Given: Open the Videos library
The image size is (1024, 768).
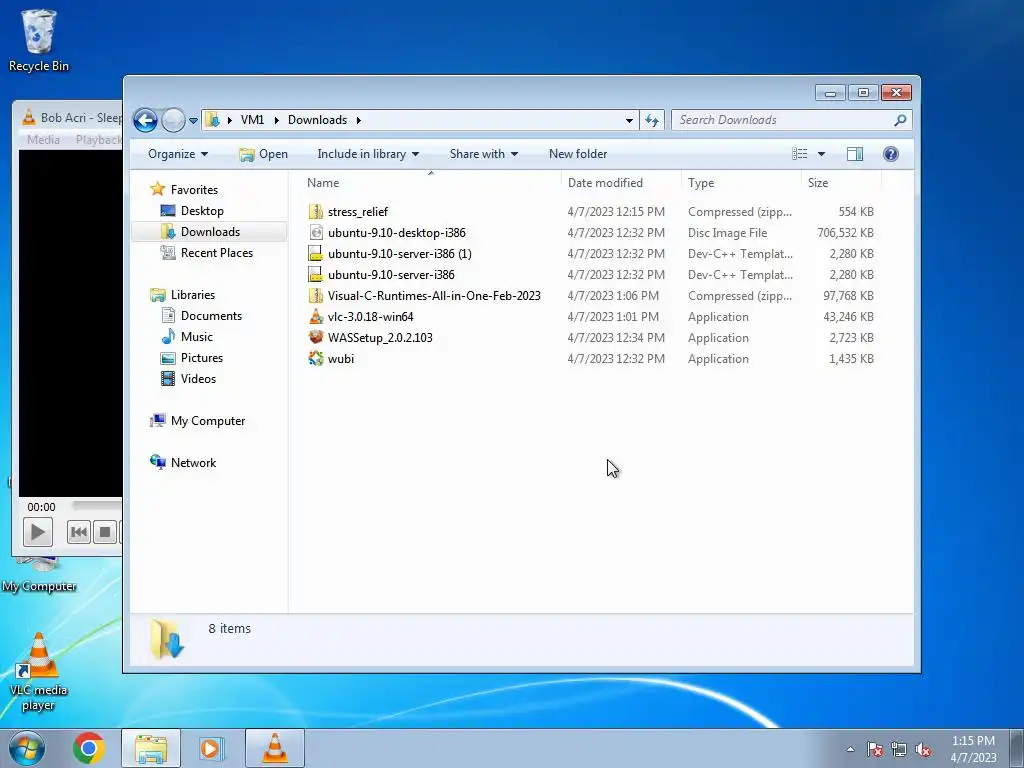Looking at the screenshot, I should (x=198, y=379).
